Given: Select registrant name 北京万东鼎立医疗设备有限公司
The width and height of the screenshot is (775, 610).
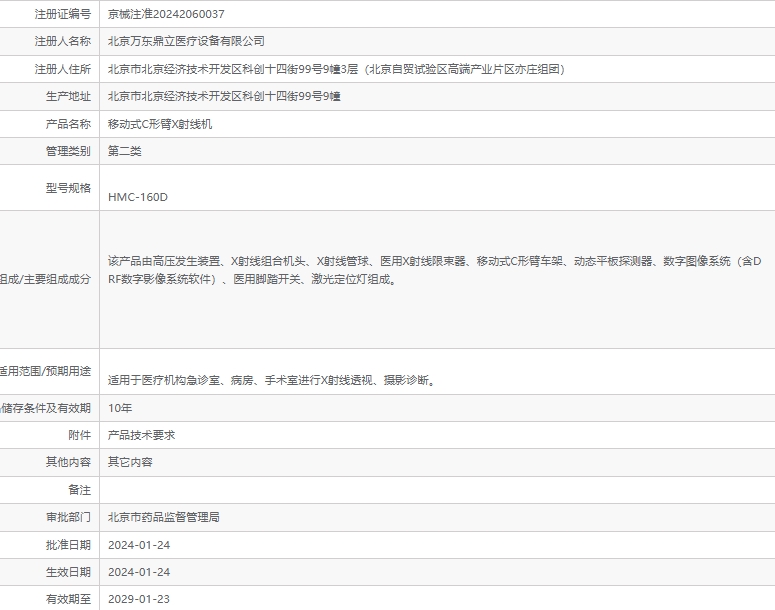Looking at the screenshot, I should [x=186, y=42].
